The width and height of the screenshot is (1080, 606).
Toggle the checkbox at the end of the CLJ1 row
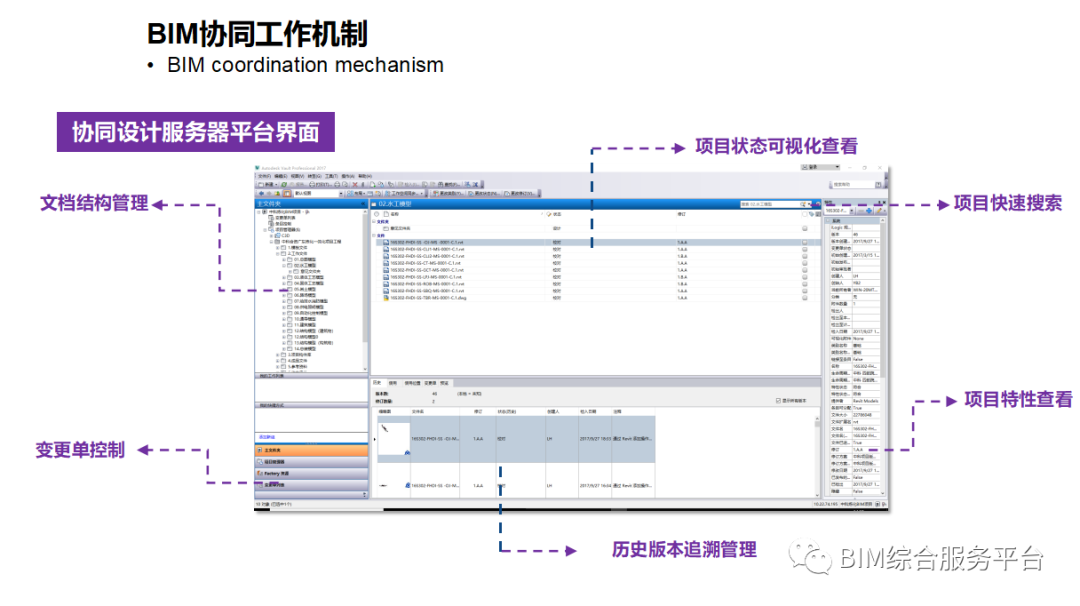coord(804,249)
